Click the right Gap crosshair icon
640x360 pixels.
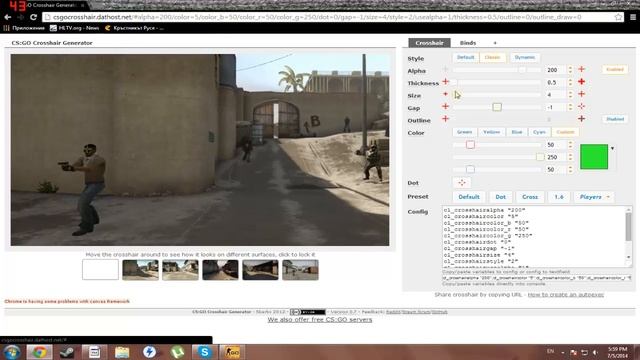click(581, 107)
